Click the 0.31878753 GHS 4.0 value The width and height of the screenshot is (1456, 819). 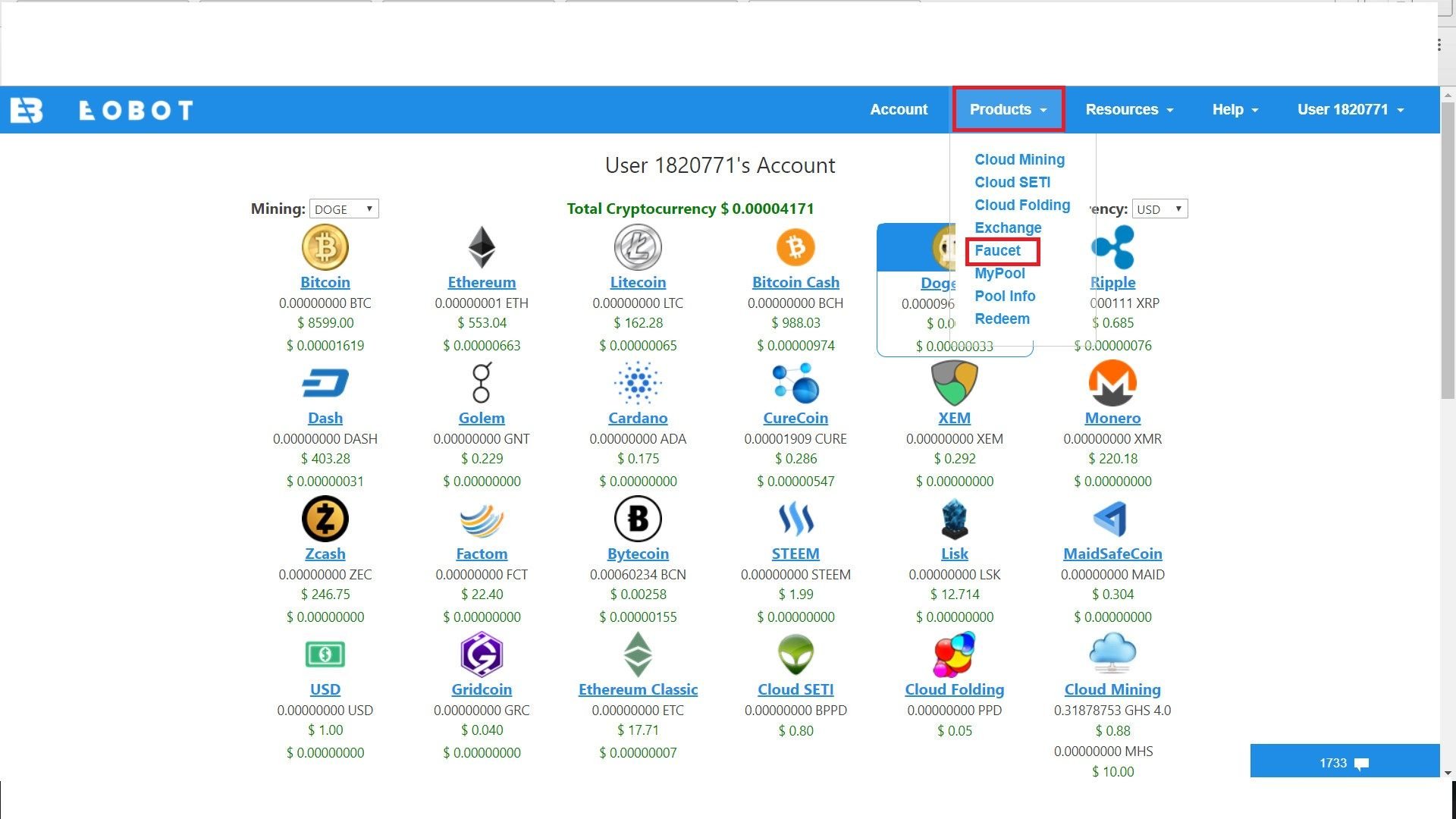pos(1112,711)
